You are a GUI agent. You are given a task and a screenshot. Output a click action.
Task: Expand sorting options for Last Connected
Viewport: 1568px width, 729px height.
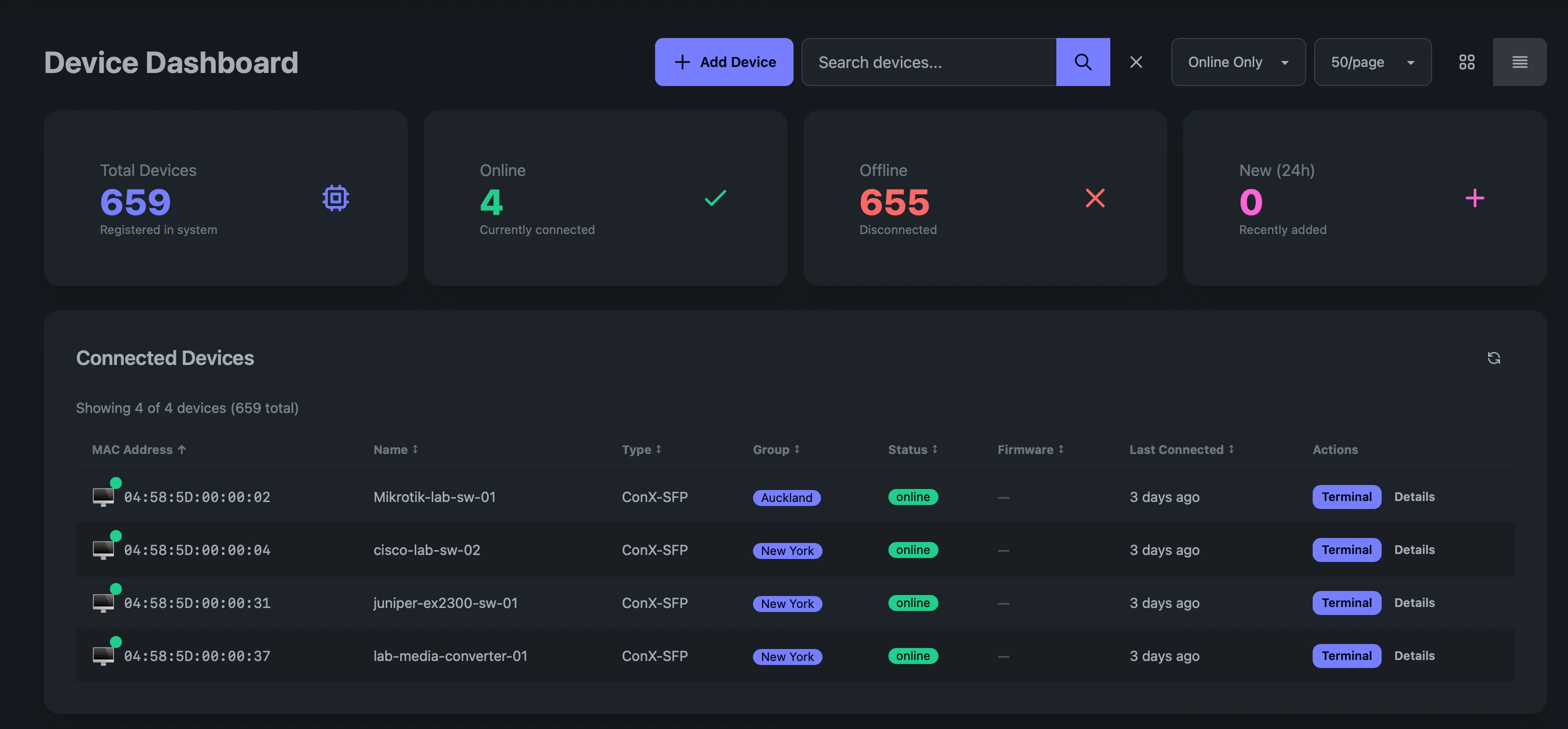point(1231,449)
